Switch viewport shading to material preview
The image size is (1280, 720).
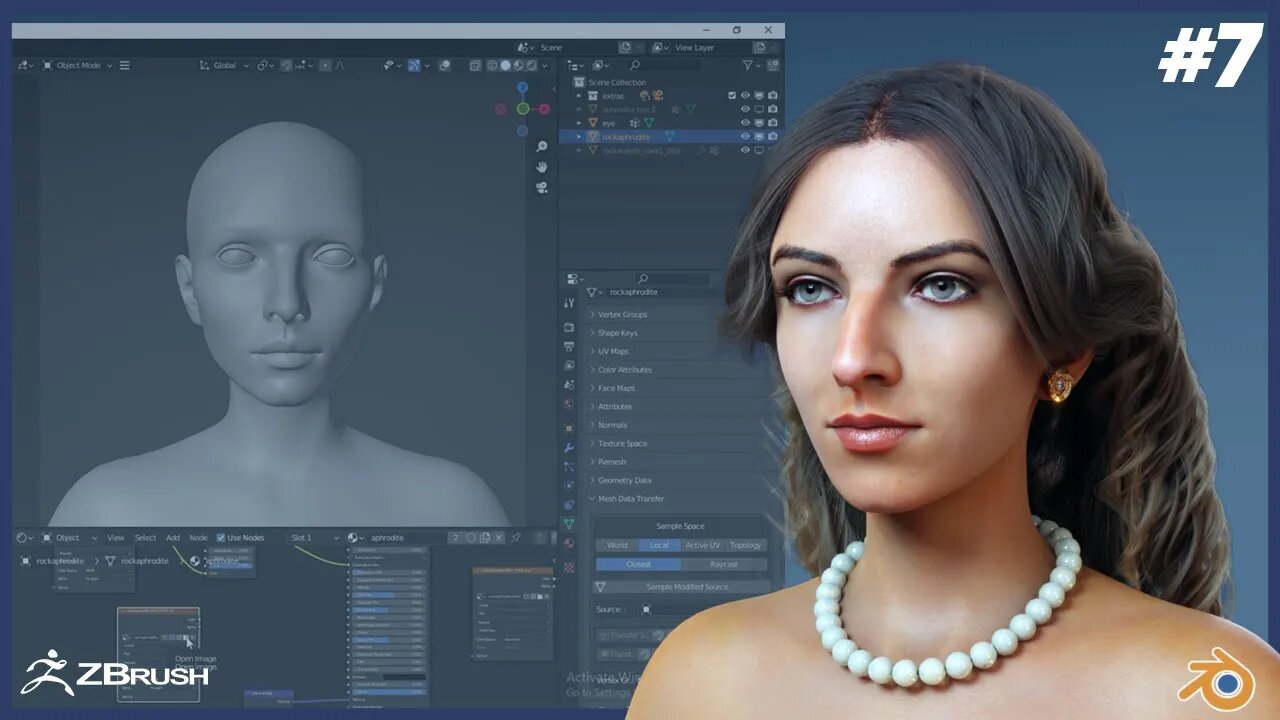click(518, 65)
